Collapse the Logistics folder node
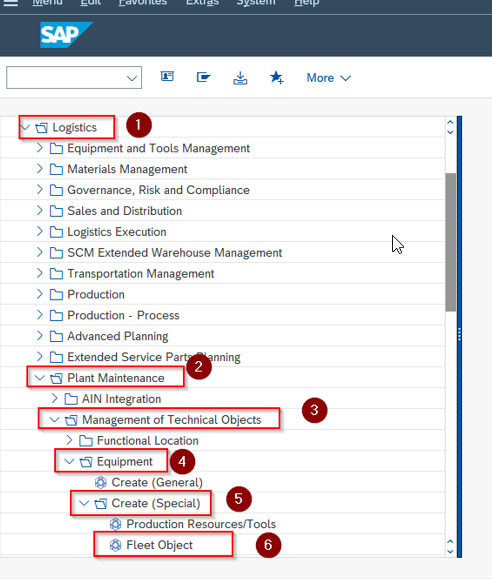The image size is (492, 579). 25,128
